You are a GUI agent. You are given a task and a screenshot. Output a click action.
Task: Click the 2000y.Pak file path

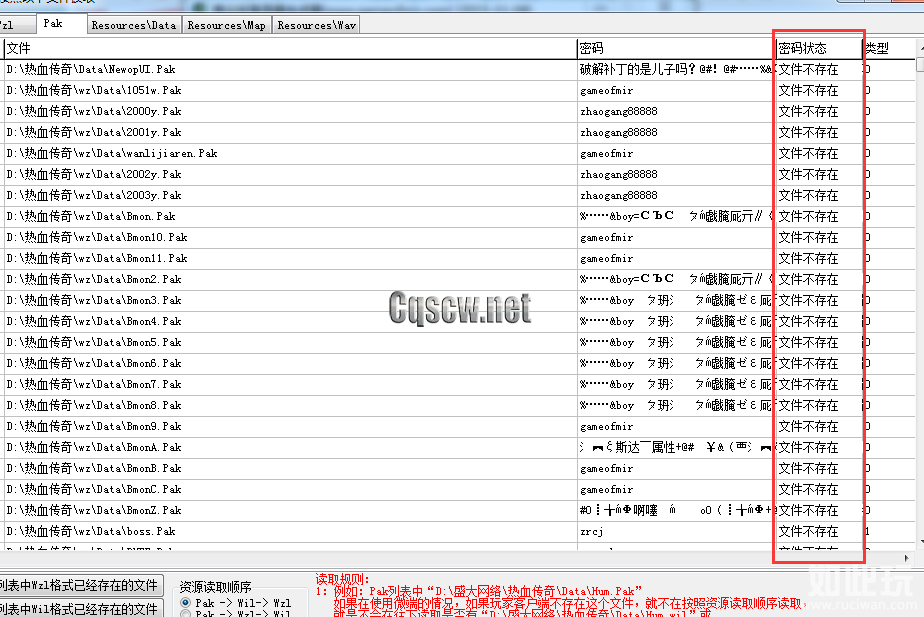point(94,111)
